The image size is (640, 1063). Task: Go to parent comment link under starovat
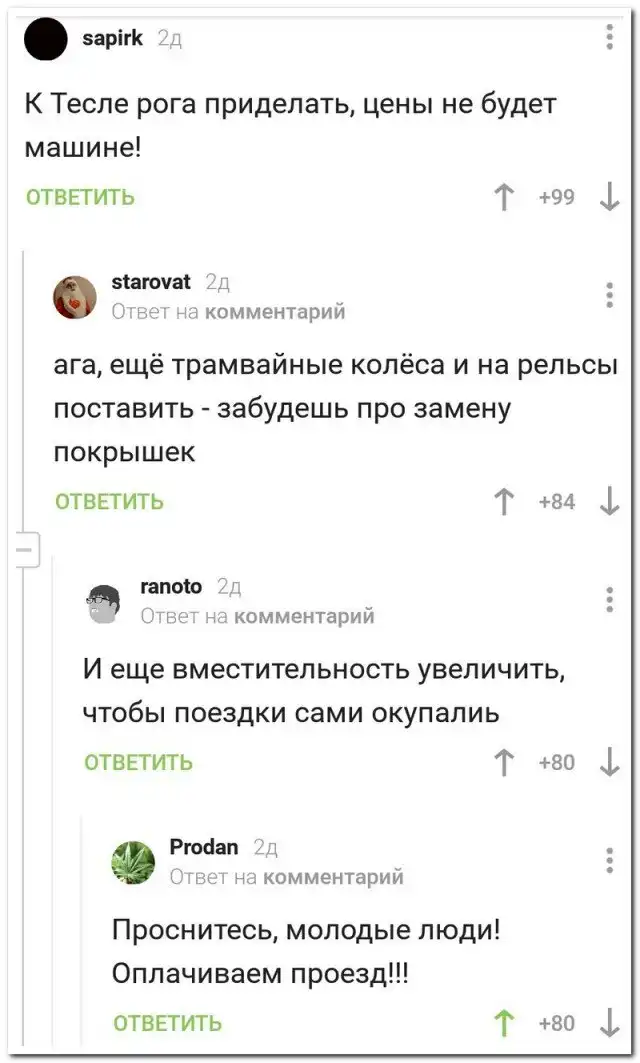pos(275,312)
